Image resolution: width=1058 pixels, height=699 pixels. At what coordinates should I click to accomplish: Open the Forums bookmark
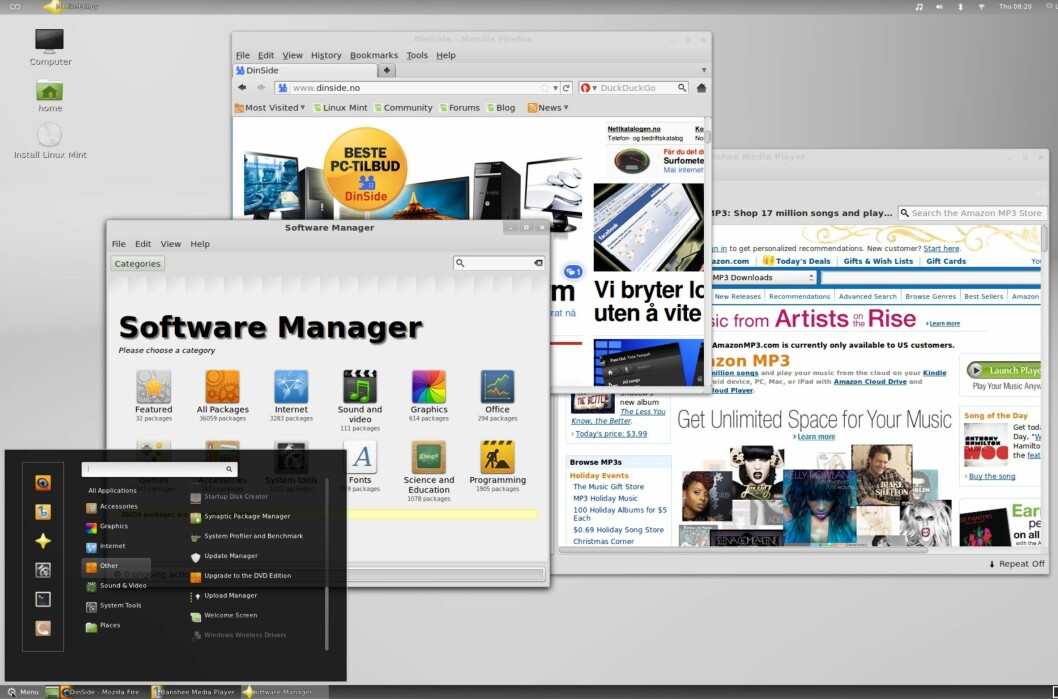click(x=459, y=107)
